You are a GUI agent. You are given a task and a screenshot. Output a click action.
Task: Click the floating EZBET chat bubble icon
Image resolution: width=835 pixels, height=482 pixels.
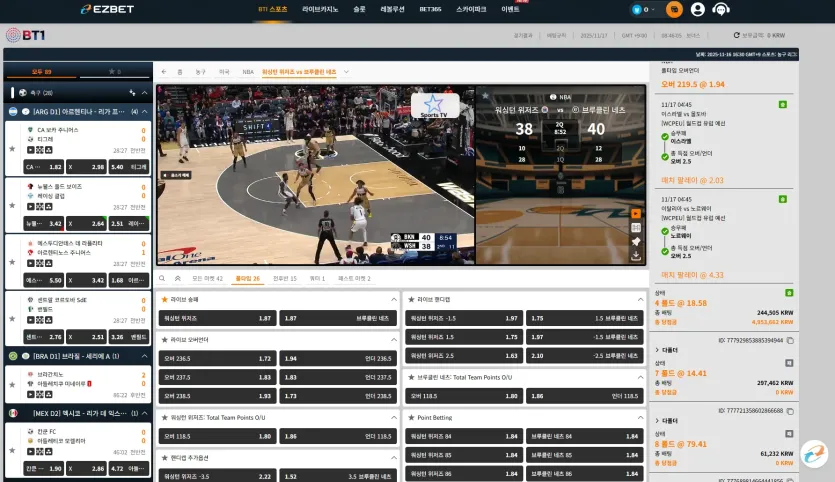pos(814,454)
